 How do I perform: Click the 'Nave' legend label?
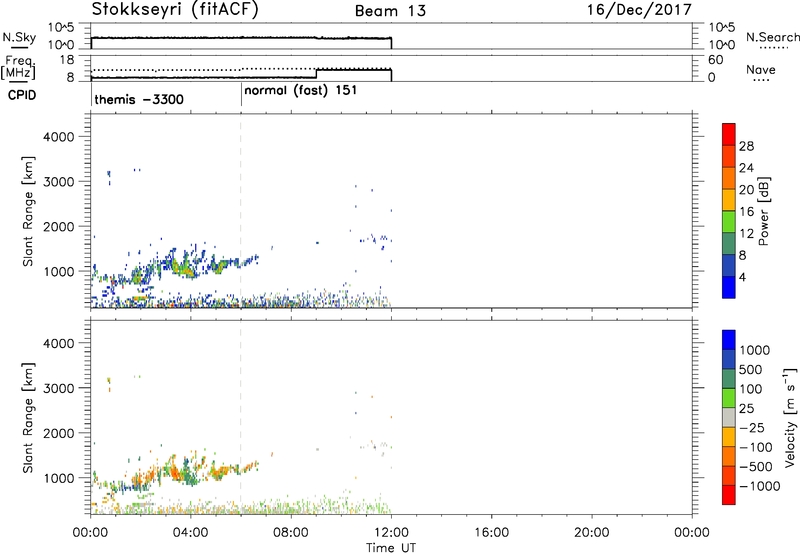(x=761, y=70)
